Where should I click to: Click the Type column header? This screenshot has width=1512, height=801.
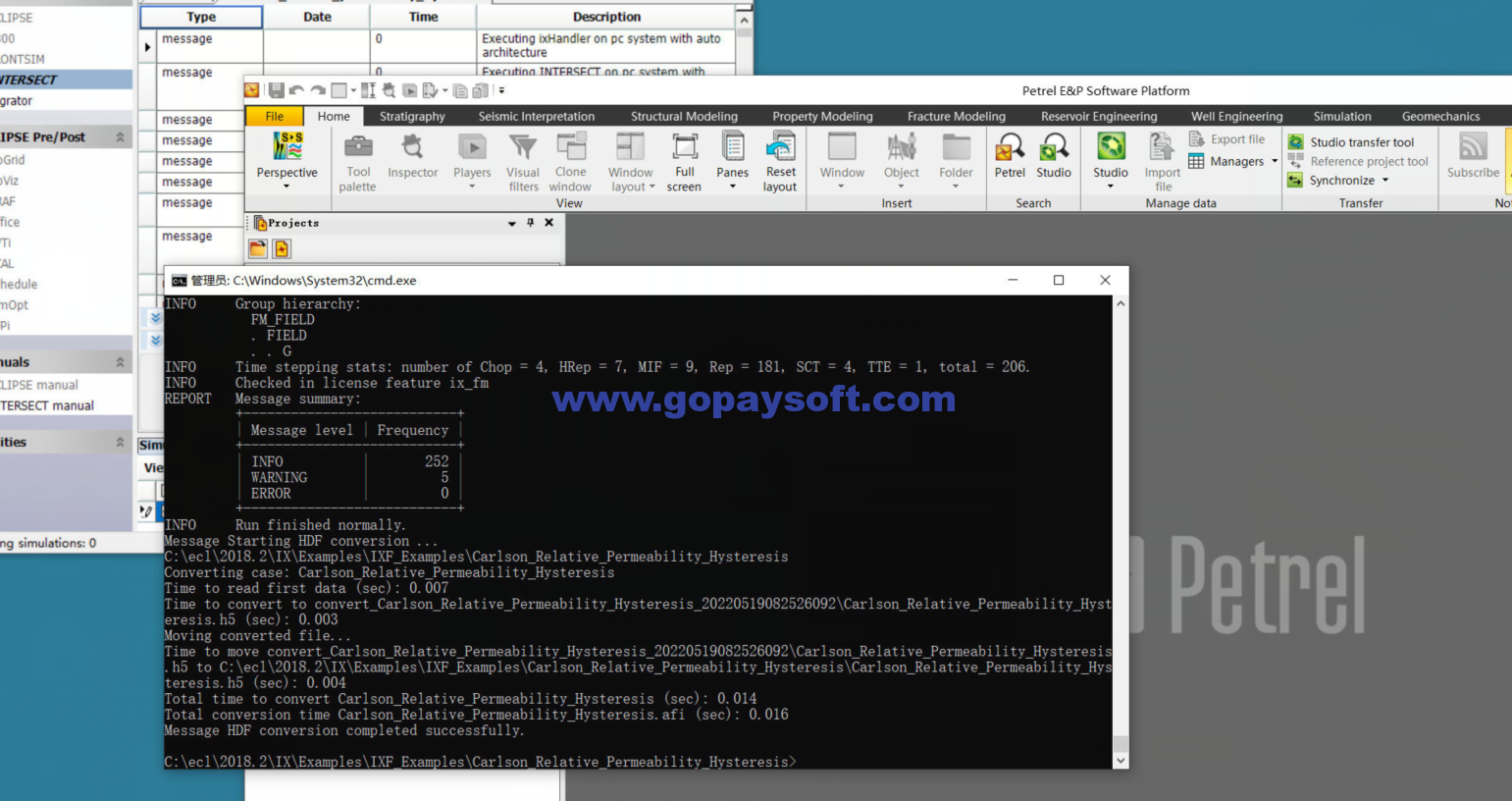click(x=201, y=17)
